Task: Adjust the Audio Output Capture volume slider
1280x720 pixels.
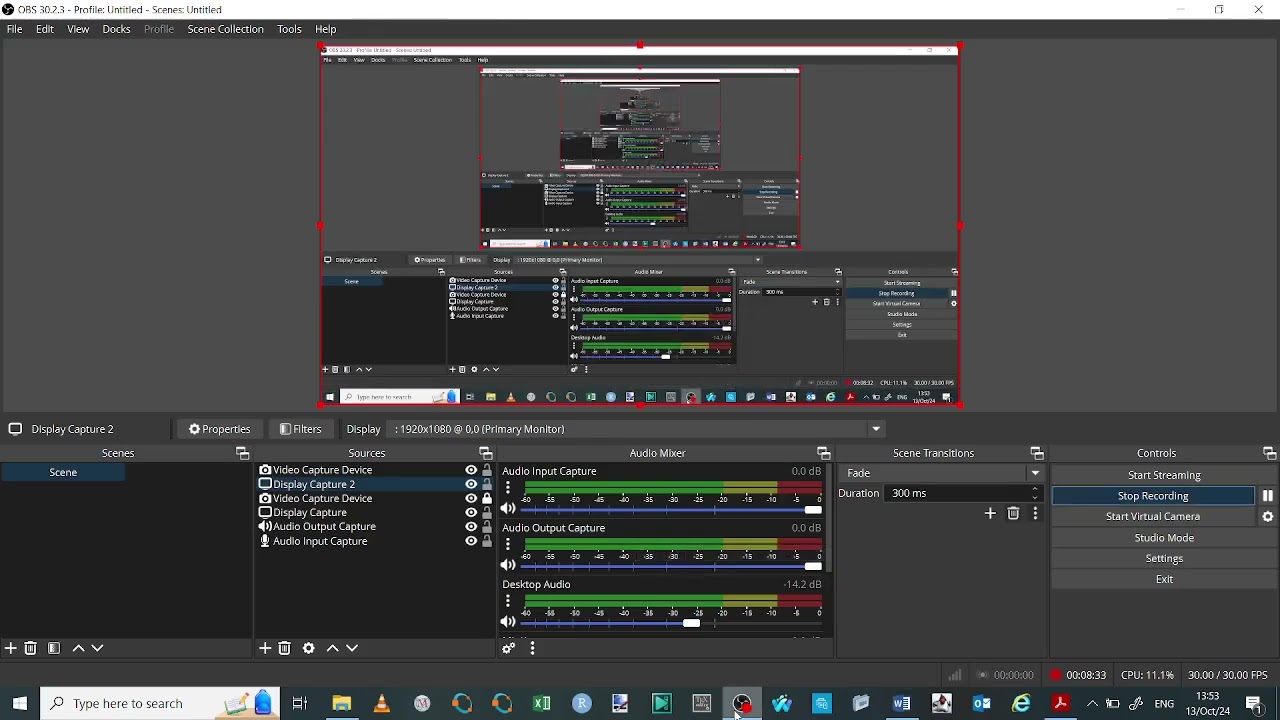Action: click(673, 568)
